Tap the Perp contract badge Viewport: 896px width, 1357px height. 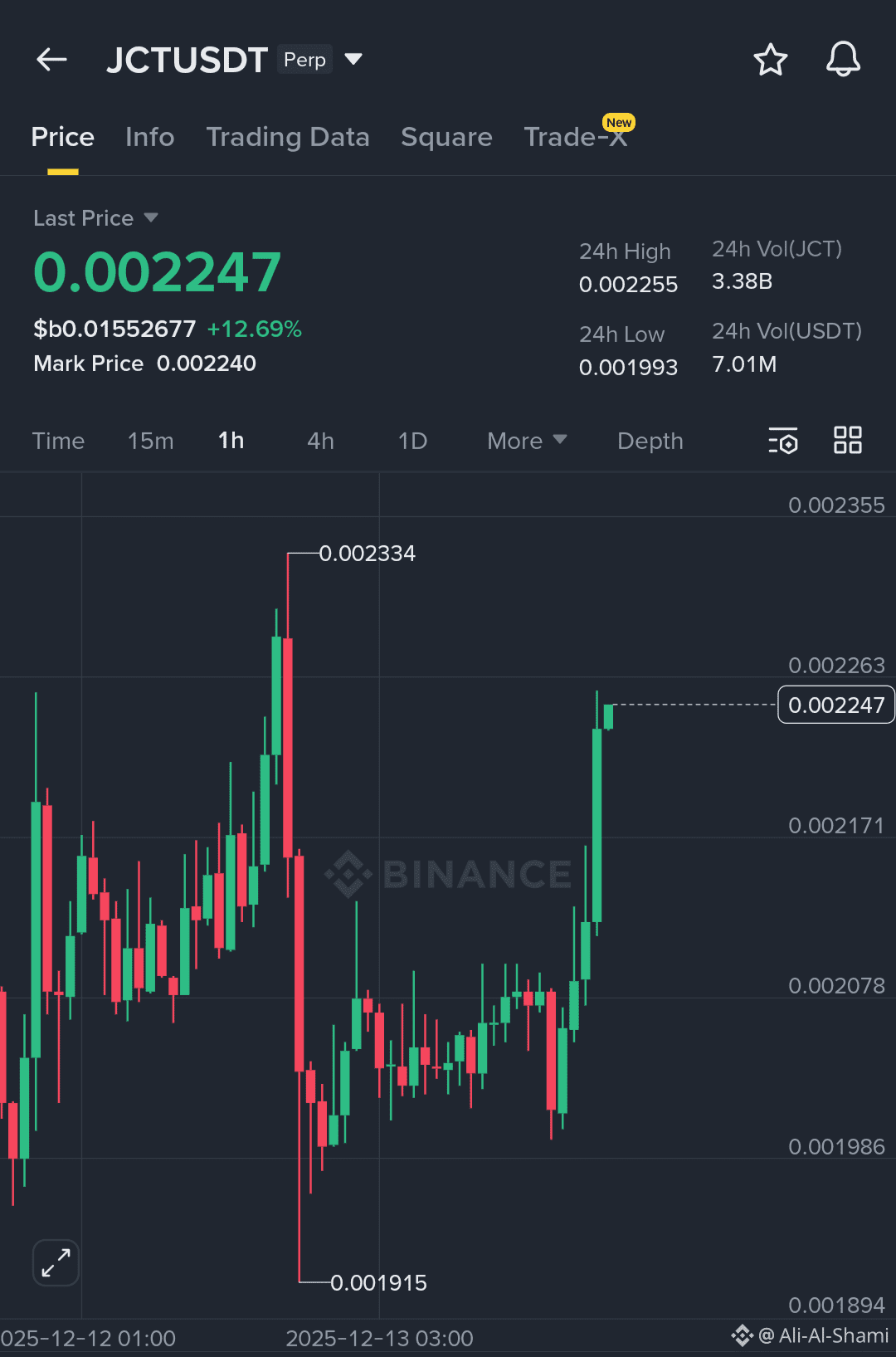pyautogui.click(x=304, y=60)
